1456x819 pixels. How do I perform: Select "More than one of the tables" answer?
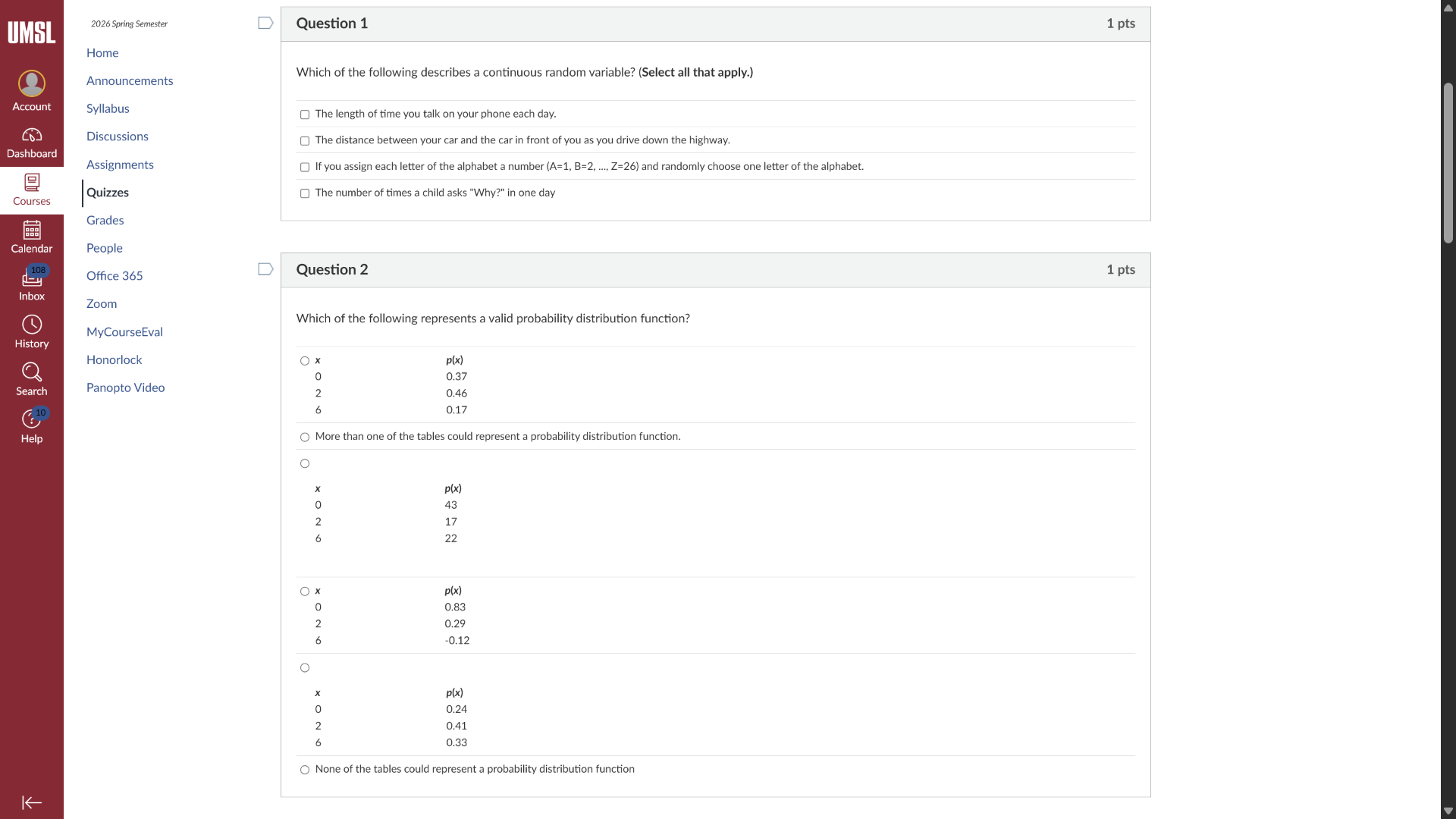(305, 438)
